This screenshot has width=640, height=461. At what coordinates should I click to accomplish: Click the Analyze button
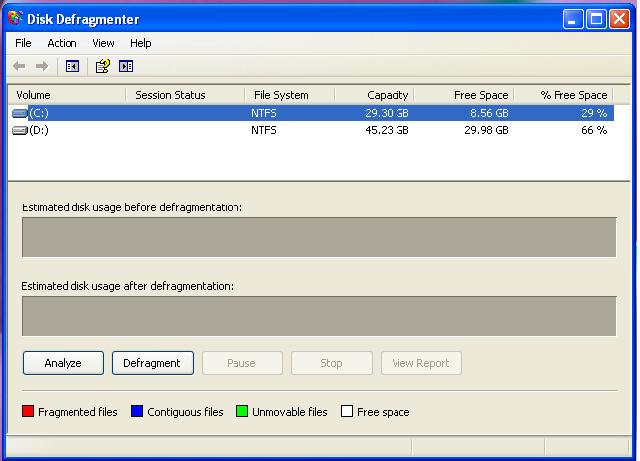[63, 363]
